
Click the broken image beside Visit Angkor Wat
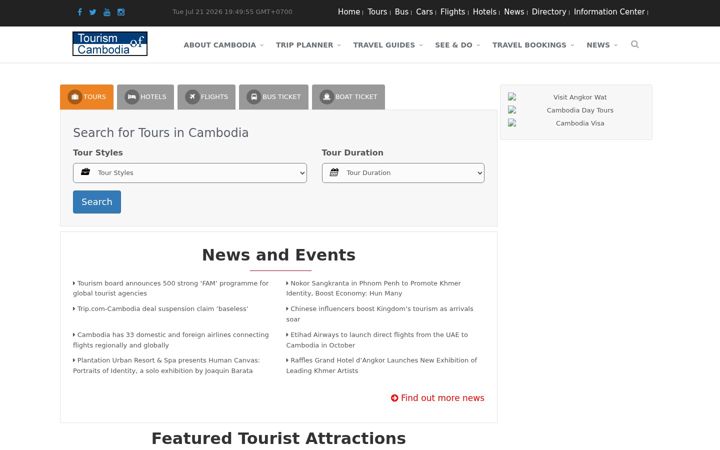[x=512, y=97]
